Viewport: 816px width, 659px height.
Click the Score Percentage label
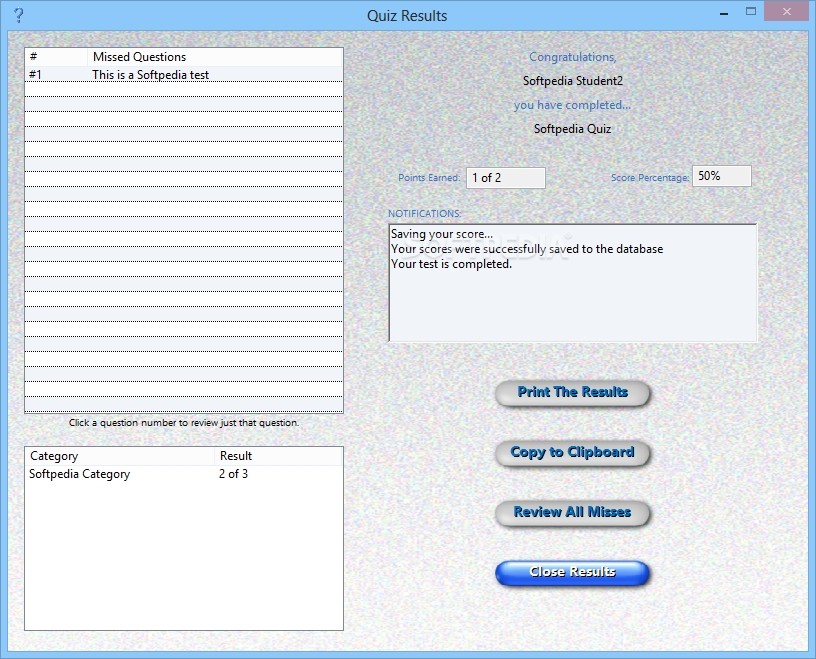tap(650, 178)
